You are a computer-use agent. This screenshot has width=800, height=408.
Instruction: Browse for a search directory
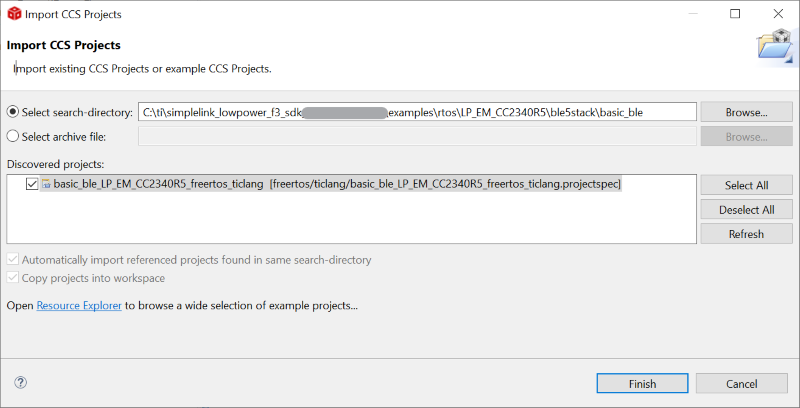coord(746,112)
